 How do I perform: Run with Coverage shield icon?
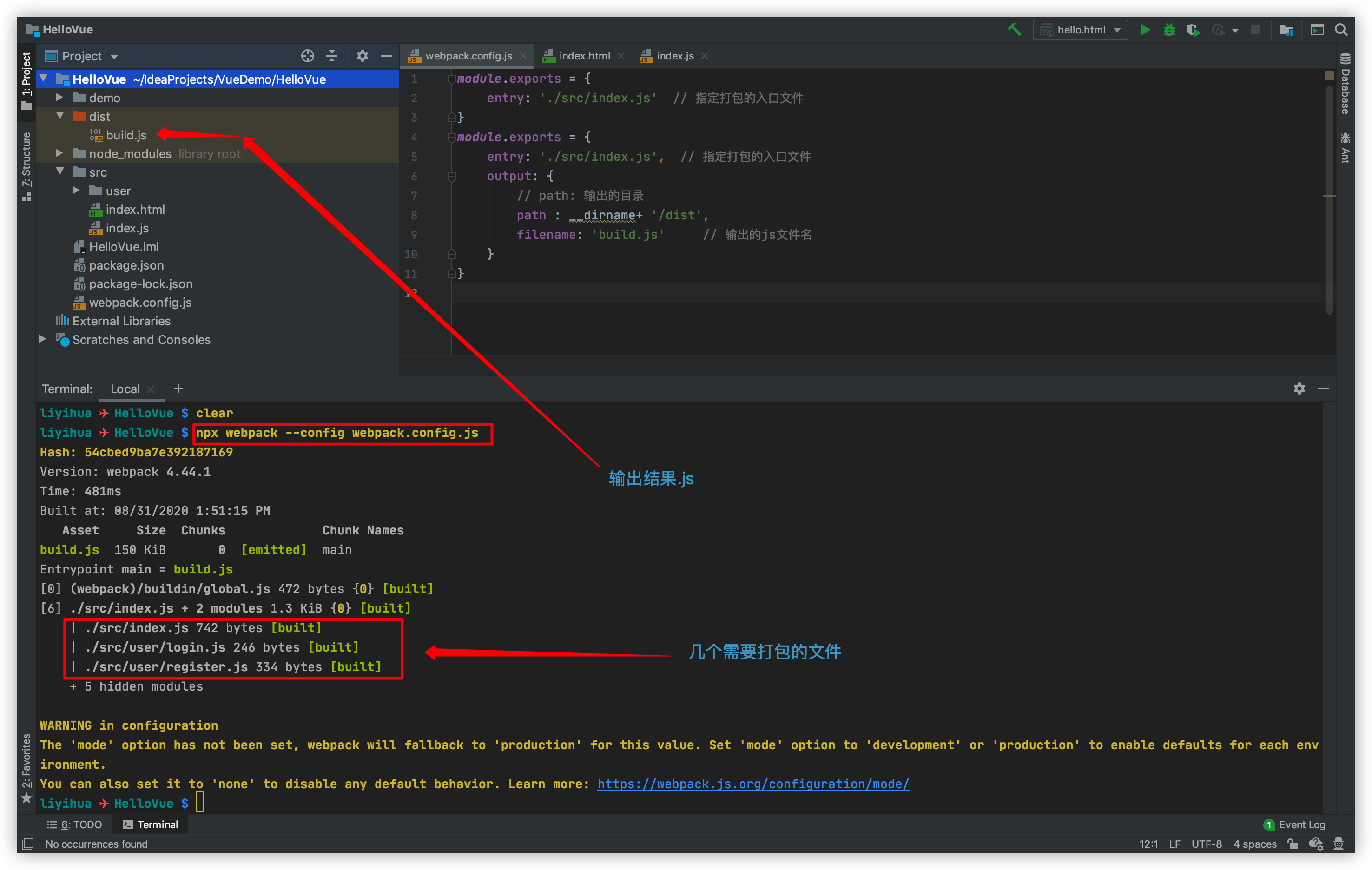(1193, 30)
